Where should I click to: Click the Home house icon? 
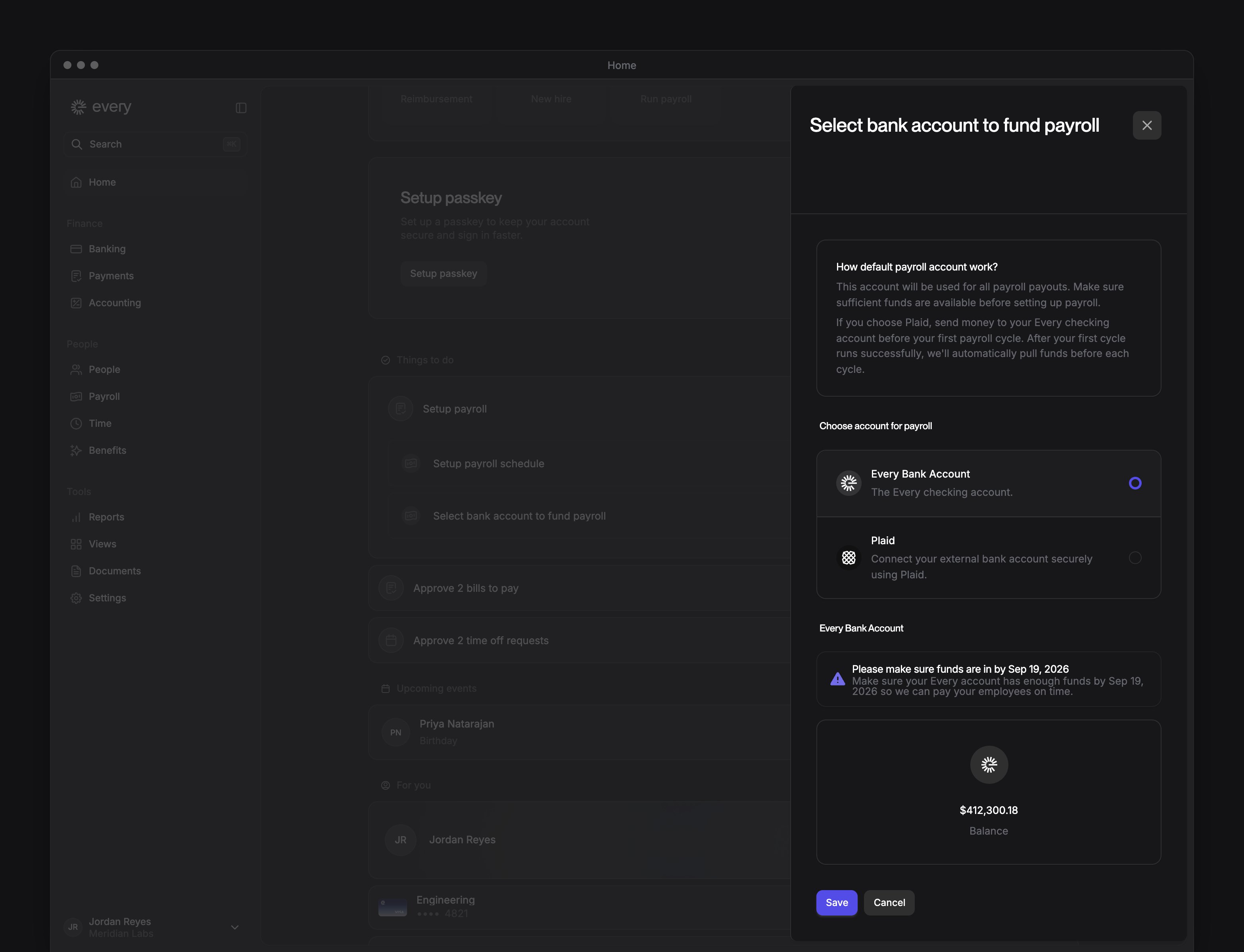pos(76,182)
